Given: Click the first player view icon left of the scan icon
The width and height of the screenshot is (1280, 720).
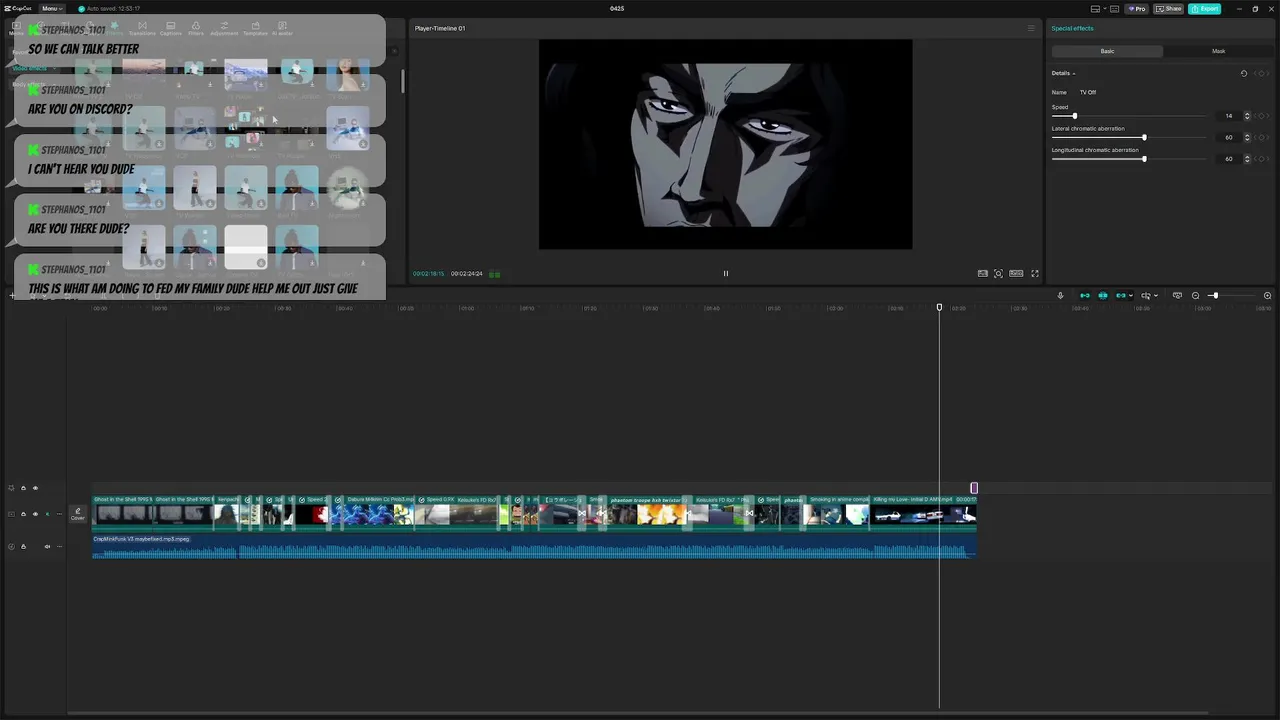Looking at the screenshot, I should tap(983, 273).
